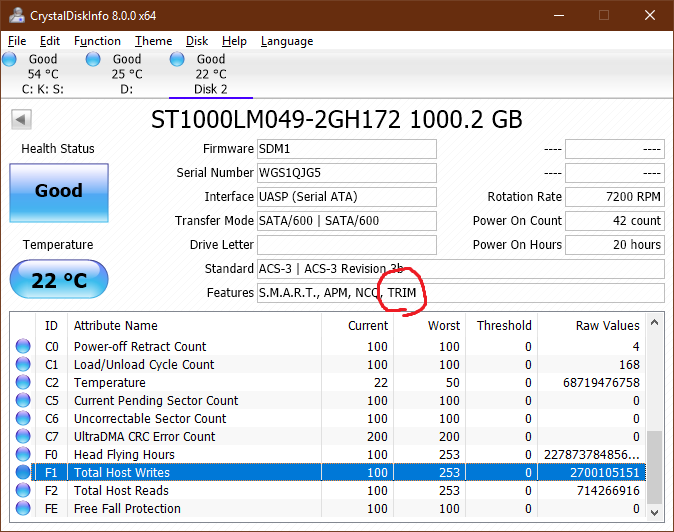The width and height of the screenshot is (674, 532).
Task: Click the blue status orb for D: disk
Action: [93, 59]
